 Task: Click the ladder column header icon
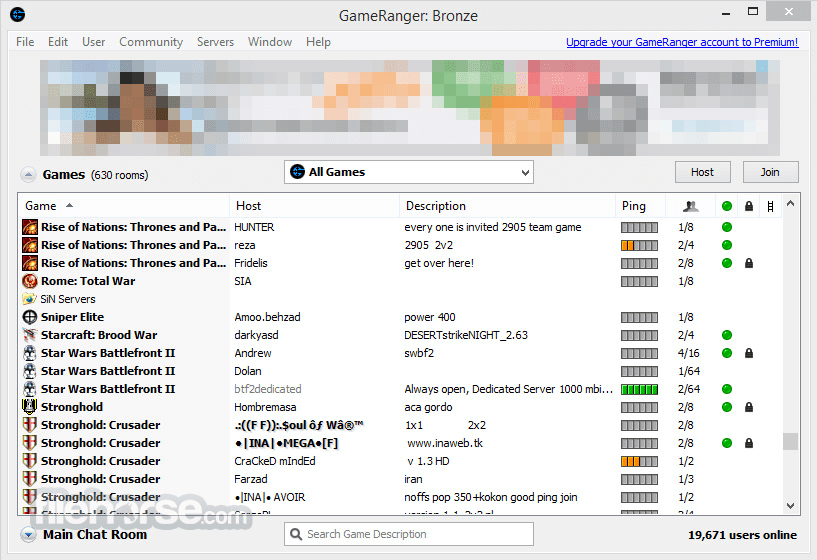click(770, 207)
